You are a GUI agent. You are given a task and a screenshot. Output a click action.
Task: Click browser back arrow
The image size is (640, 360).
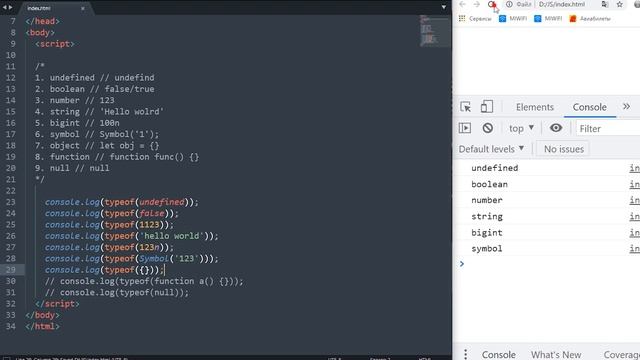click(x=462, y=4)
